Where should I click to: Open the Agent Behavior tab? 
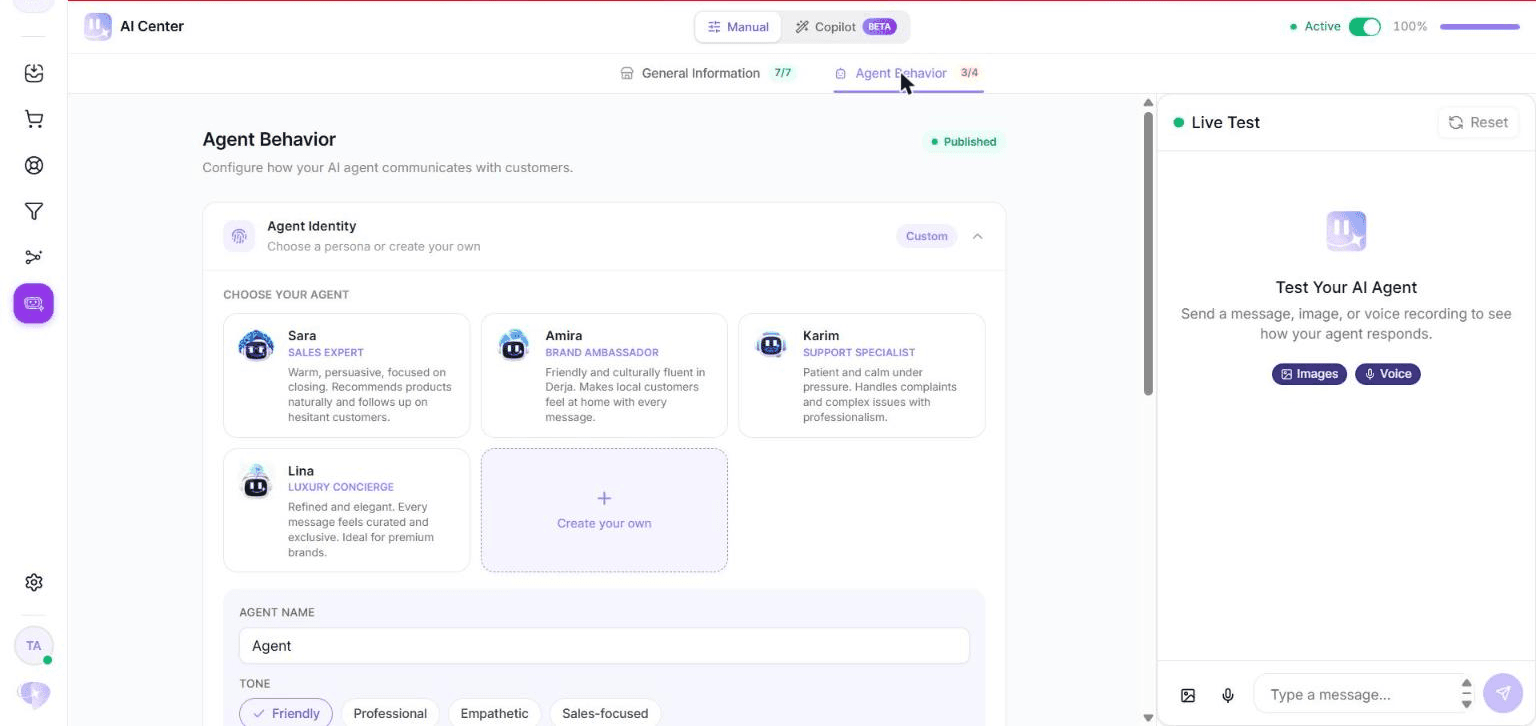pos(908,73)
